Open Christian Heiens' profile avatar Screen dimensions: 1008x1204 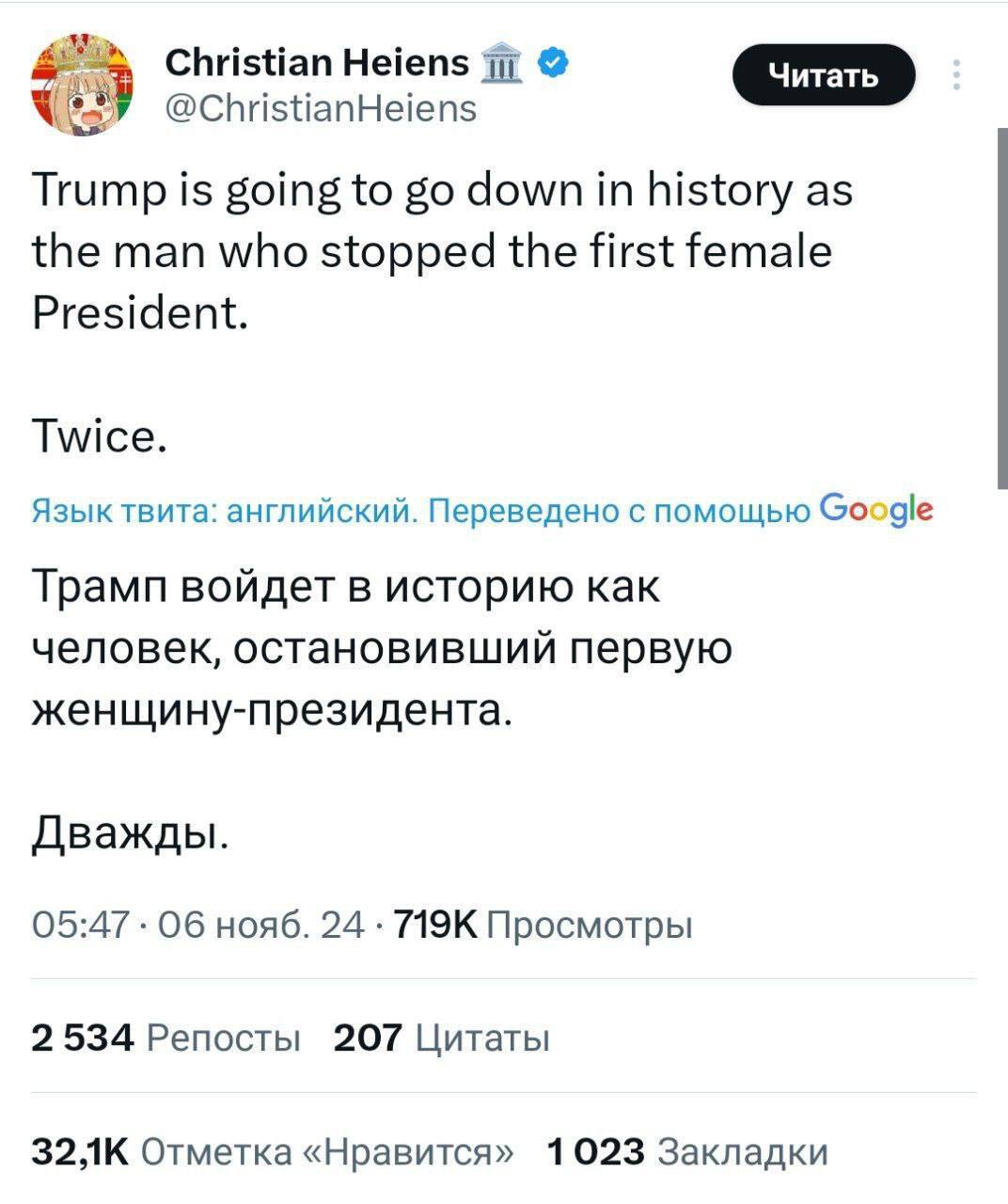83,83
